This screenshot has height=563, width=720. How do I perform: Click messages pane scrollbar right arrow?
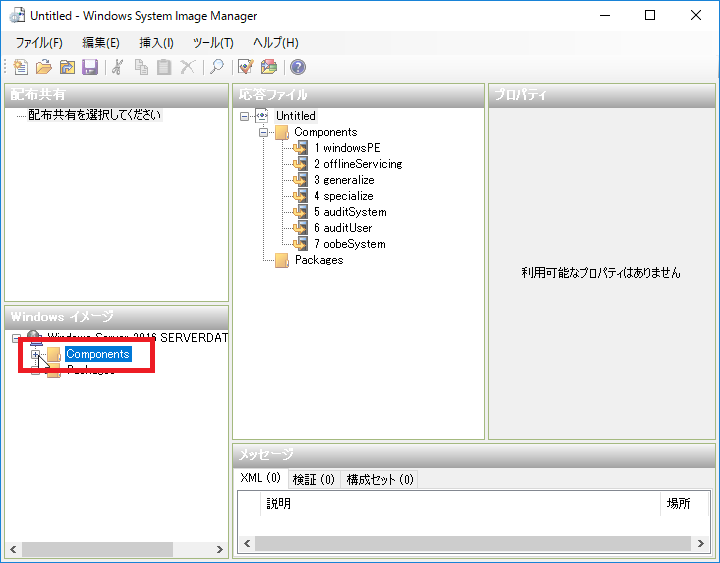[x=700, y=544]
